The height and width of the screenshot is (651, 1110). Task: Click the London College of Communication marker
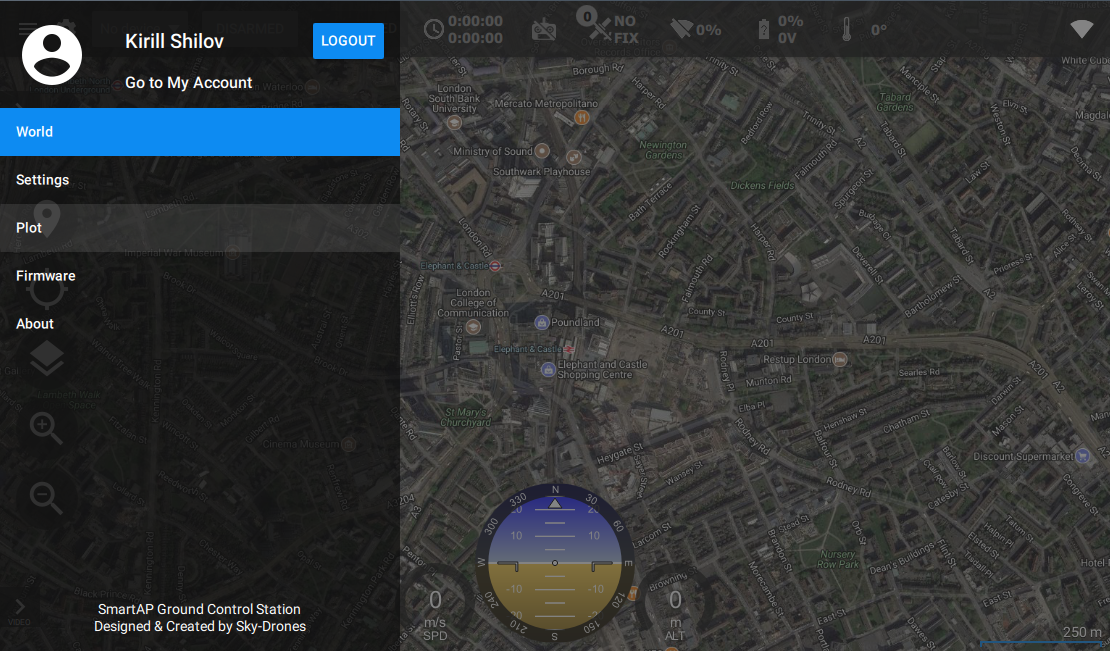point(473,326)
